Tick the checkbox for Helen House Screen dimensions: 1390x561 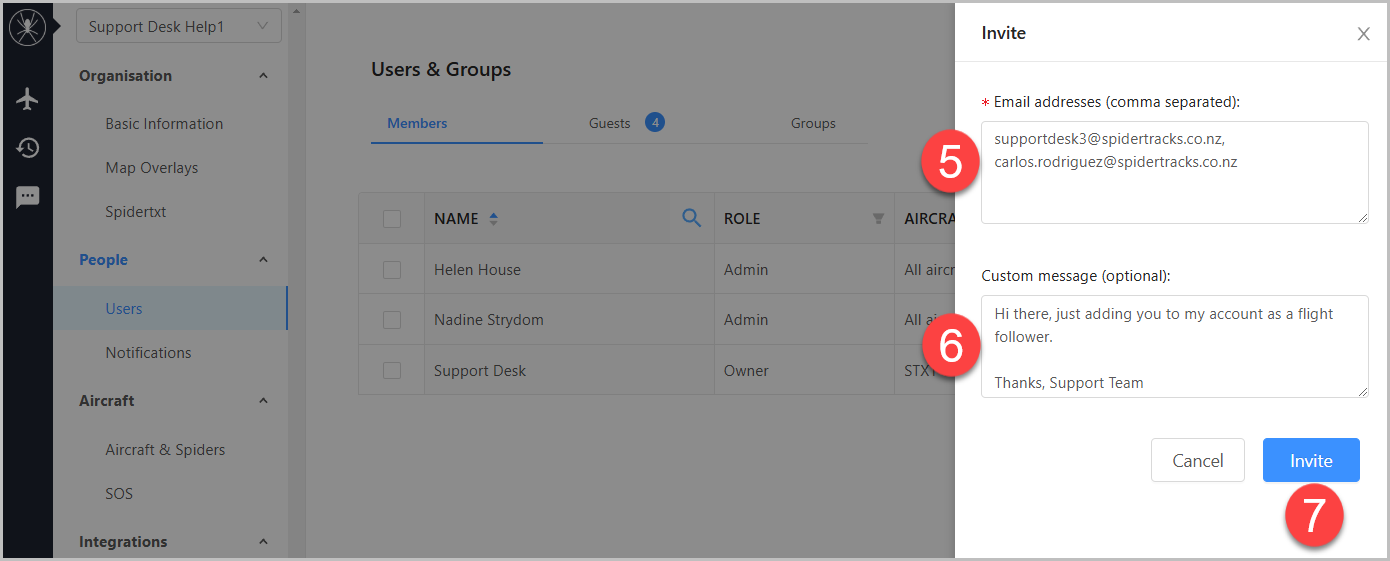point(392,270)
